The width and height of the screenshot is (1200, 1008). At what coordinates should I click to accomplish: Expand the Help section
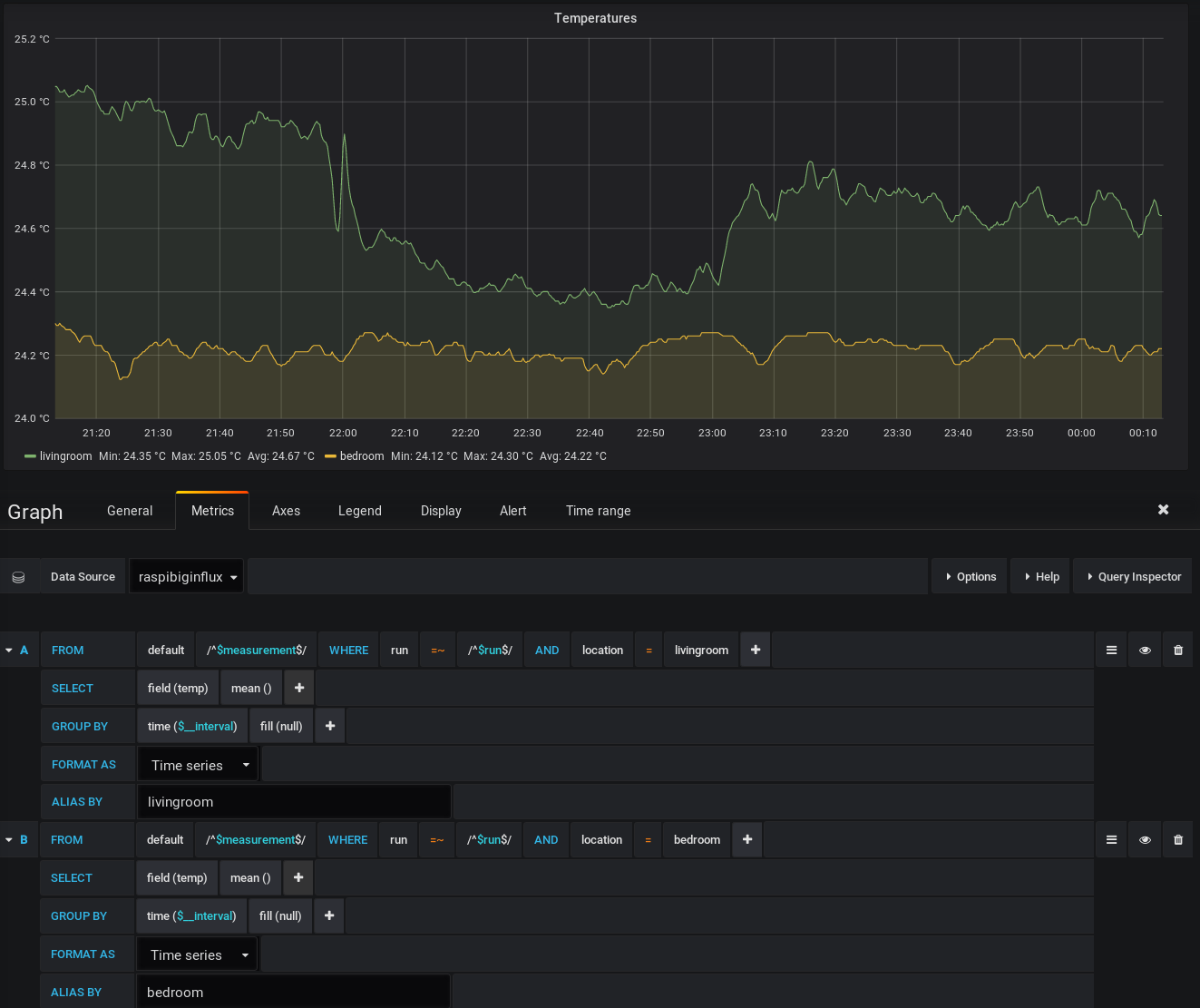pos(1040,576)
